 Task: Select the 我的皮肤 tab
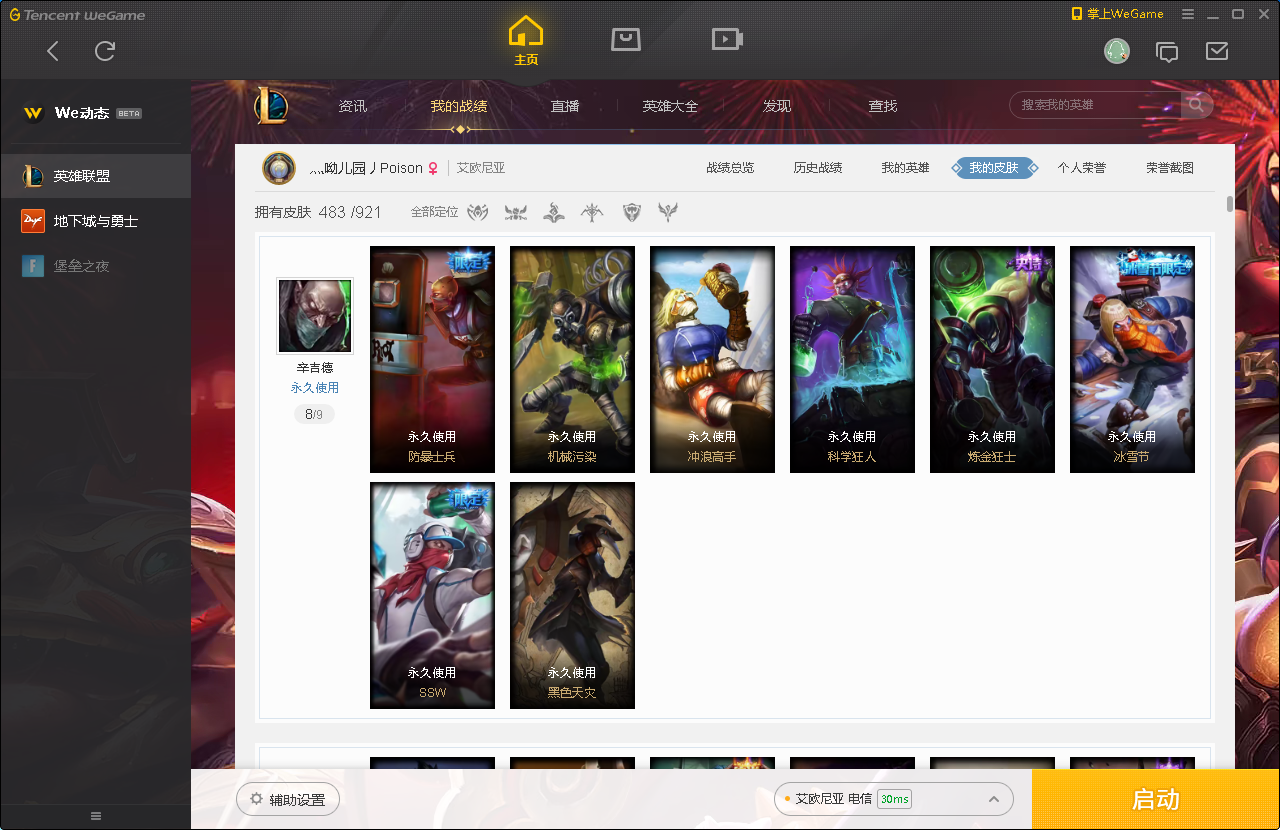click(x=994, y=168)
